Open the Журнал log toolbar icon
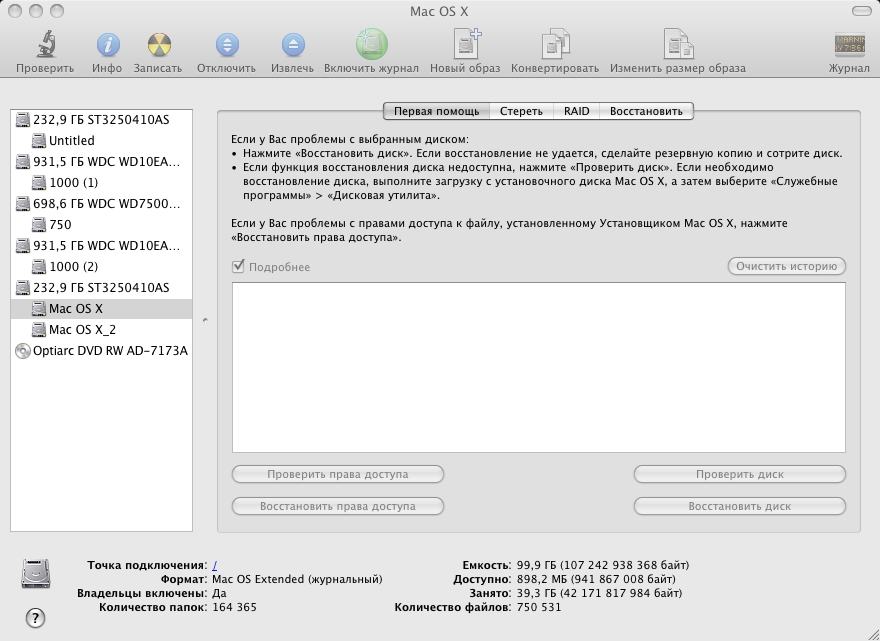The width and height of the screenshot is (880, 641). [x=850, y=45]
